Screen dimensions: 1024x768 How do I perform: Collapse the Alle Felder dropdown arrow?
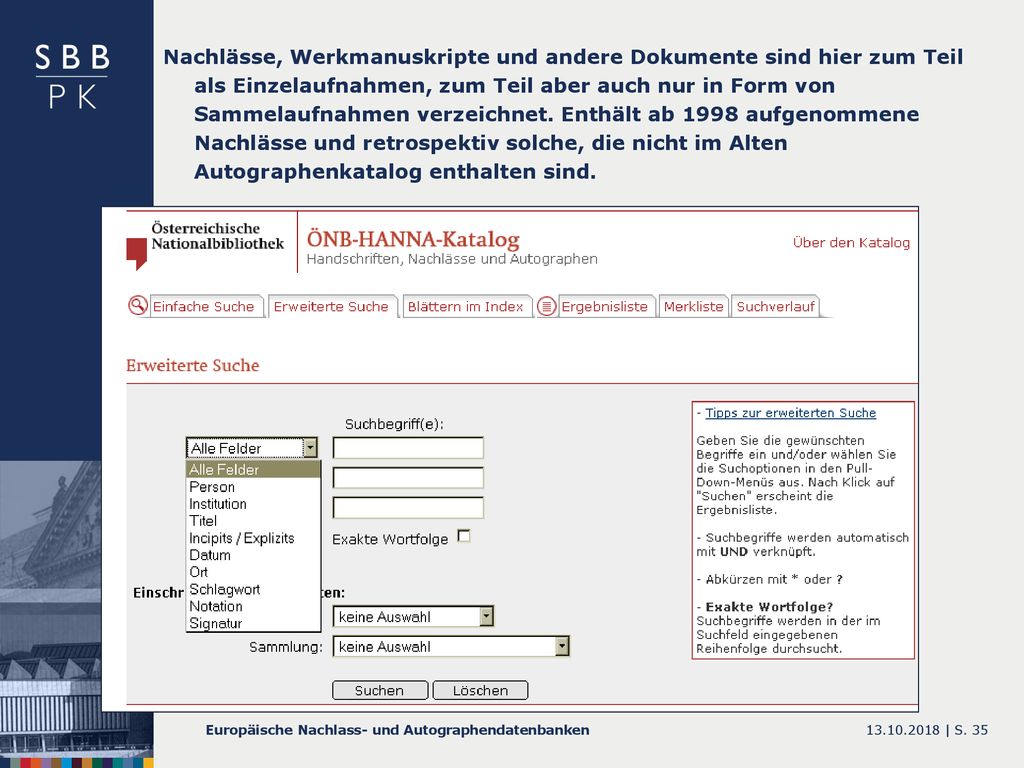point(310,448)
